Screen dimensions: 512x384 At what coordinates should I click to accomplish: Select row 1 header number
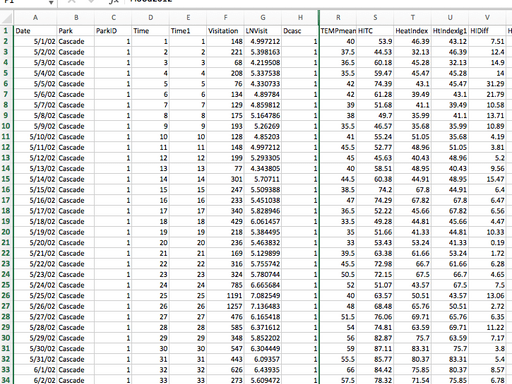click(x=6, y=31)
